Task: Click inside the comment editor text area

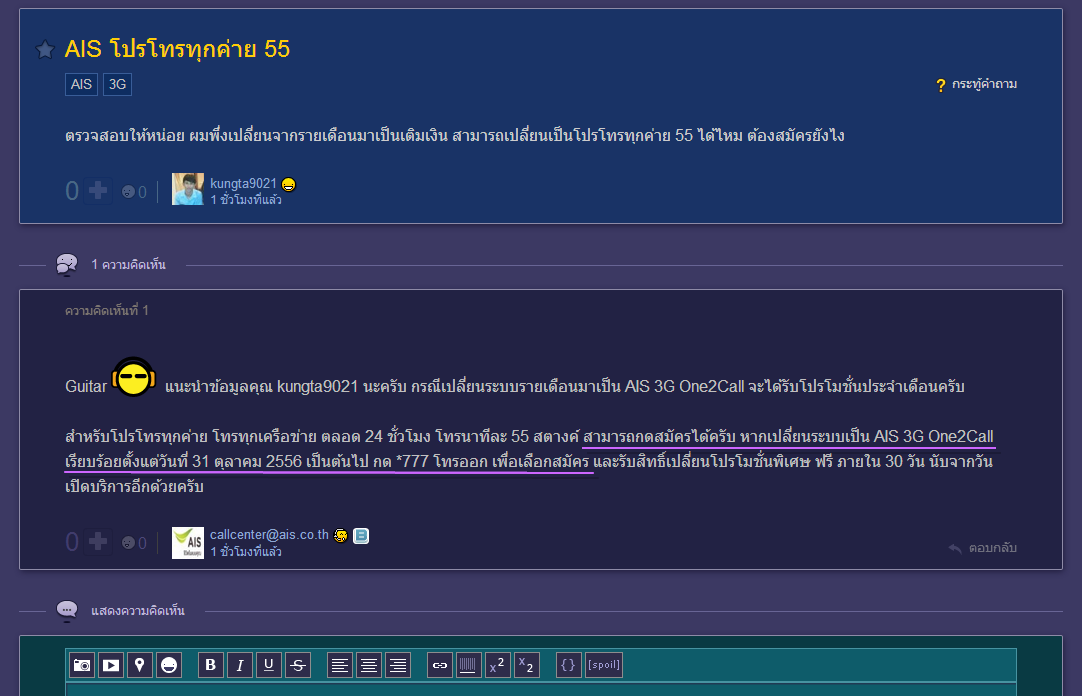Action: 541,689
